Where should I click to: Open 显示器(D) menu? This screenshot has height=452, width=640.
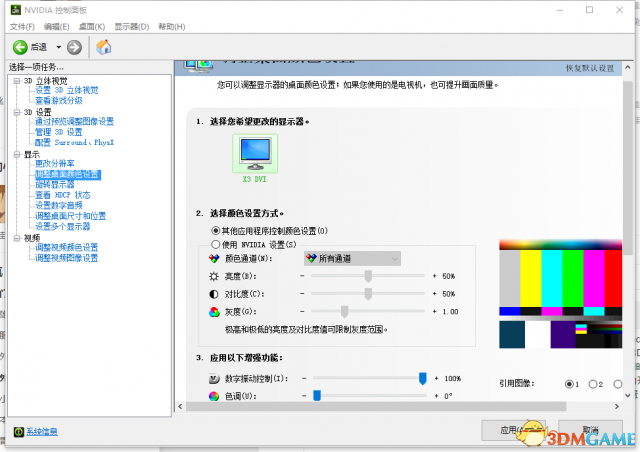[x=131, y=27]
